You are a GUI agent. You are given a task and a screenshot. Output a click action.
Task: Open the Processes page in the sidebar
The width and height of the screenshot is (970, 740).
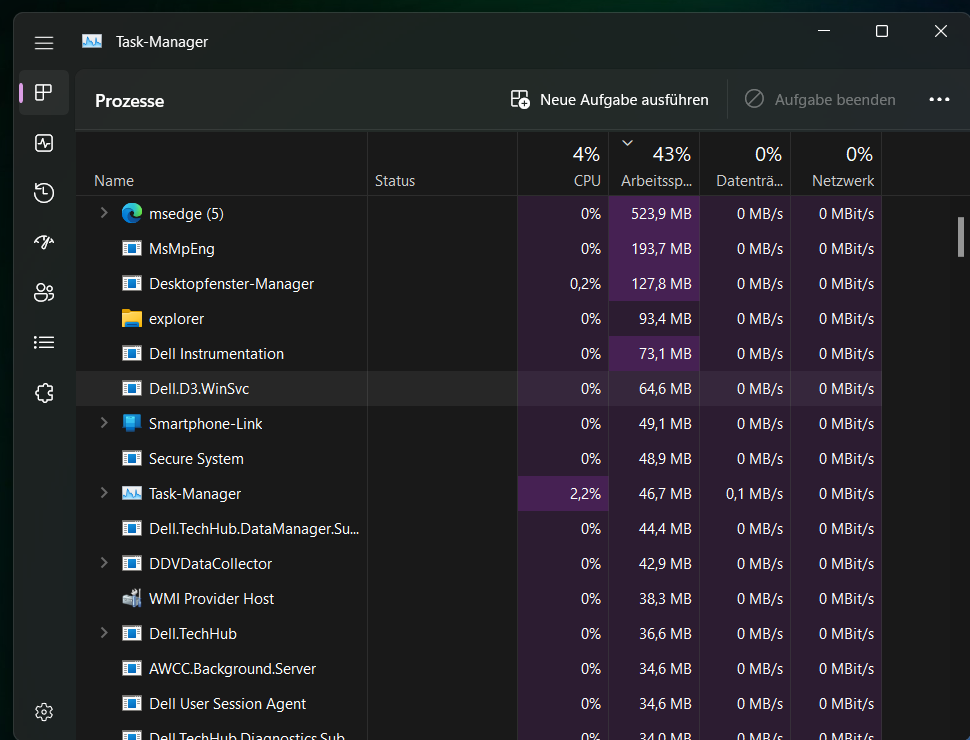coord(43,93)
